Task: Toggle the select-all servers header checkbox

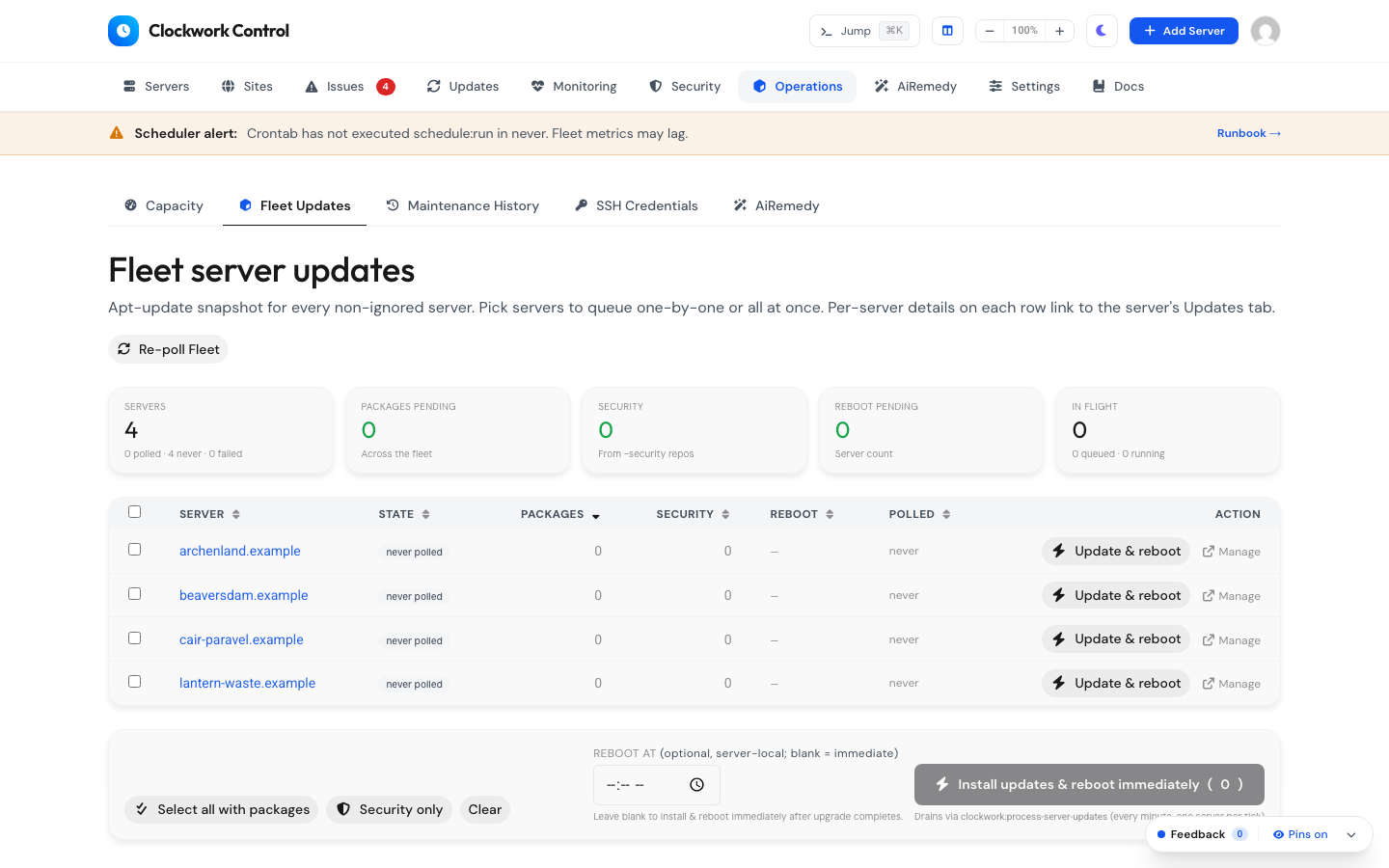Action: pyautogui.click(x=135, y=512)
